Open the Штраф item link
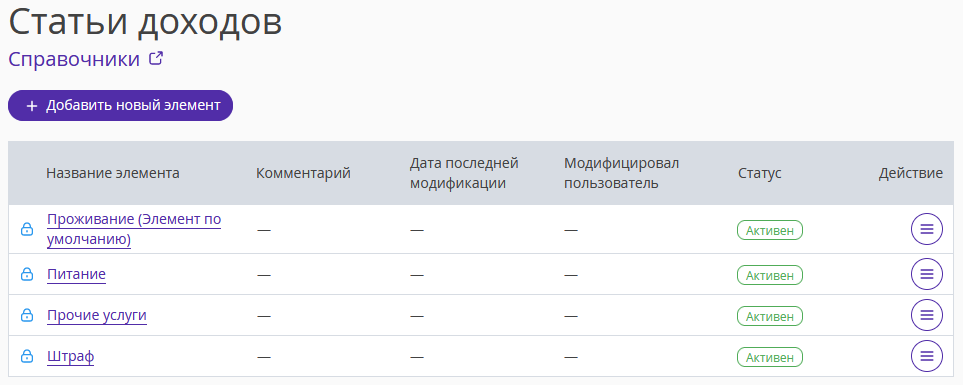The height and width of the screenshot is (385, 963). (71, 356)
